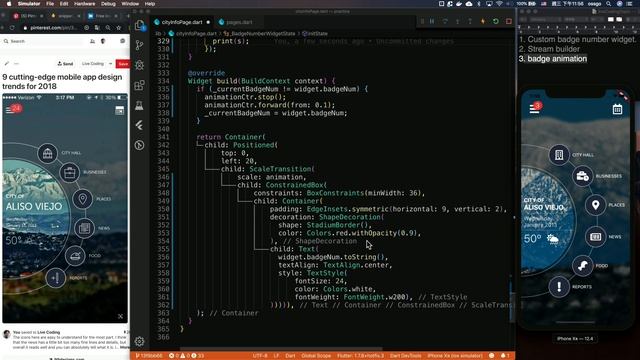
Task: Tap Businesses icon in simulator
Action: [x=582, y=176]
